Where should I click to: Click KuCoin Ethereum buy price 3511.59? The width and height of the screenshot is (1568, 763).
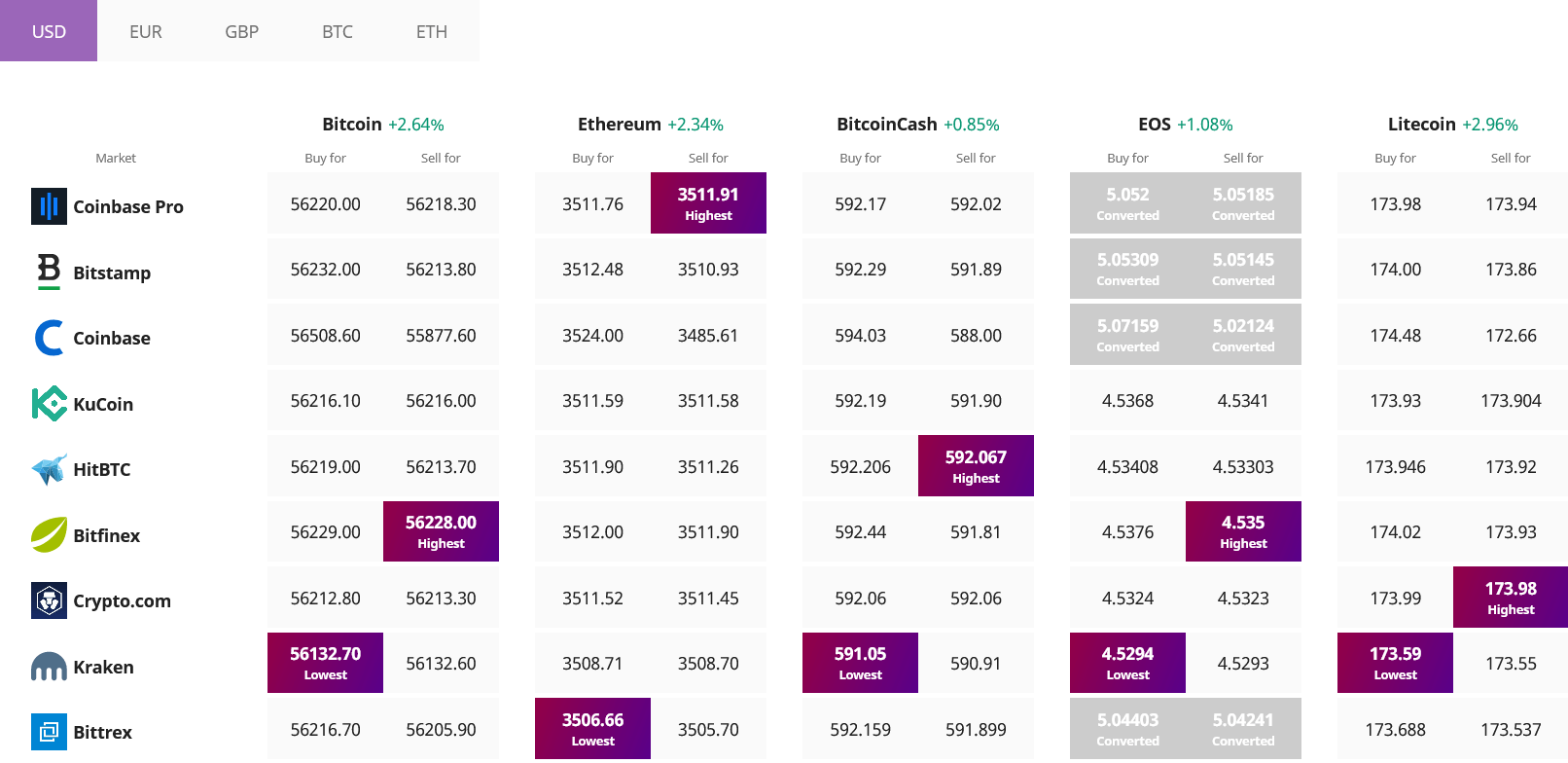click(x=592, y=401)
